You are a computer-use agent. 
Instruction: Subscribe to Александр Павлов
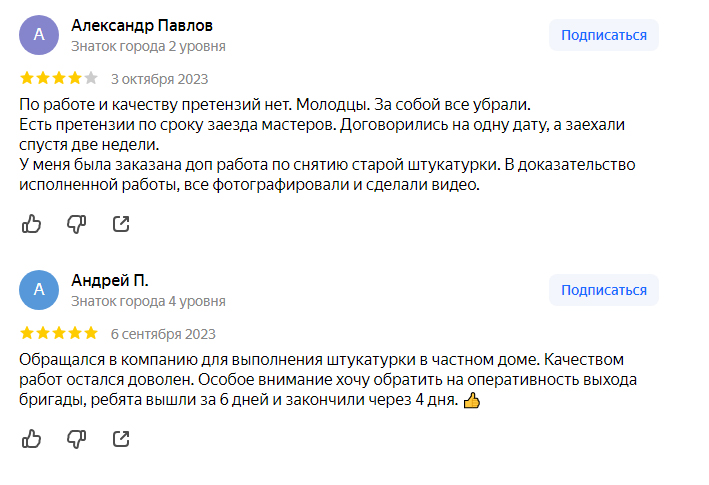(x=603, y=35)
